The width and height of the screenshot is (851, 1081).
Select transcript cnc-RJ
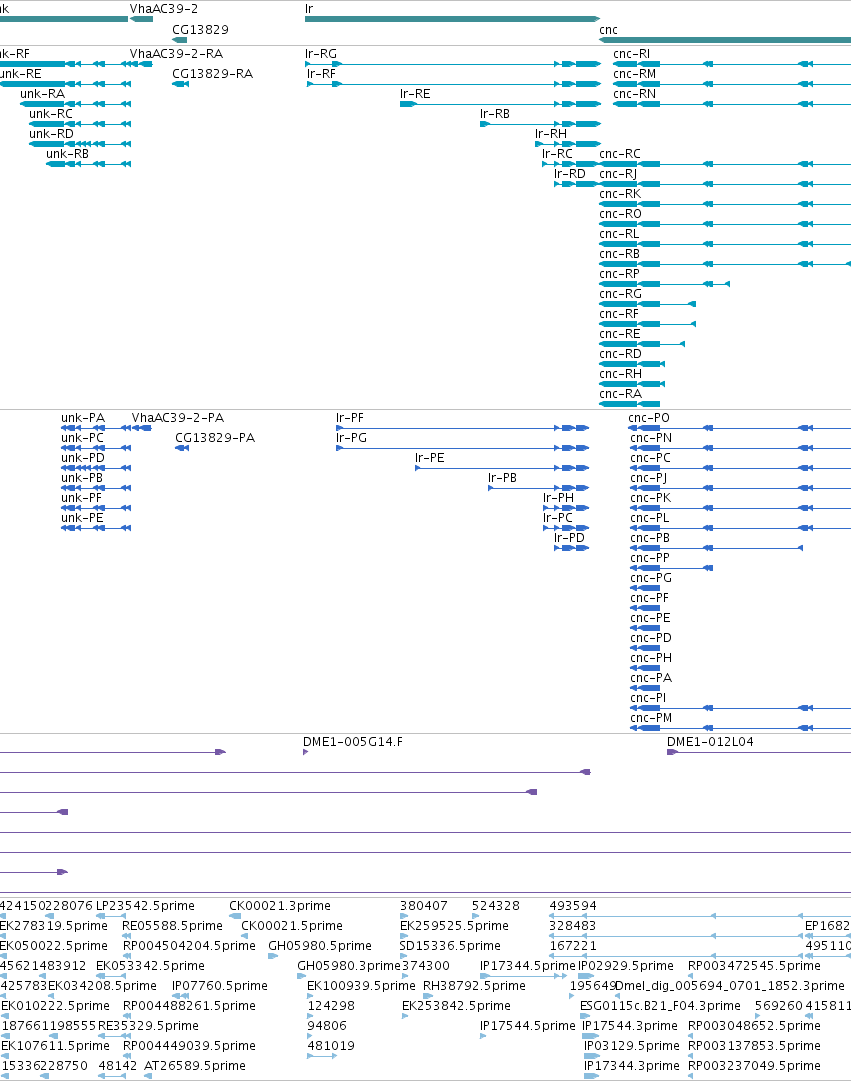pyautogui.click(x=619, y=174)
